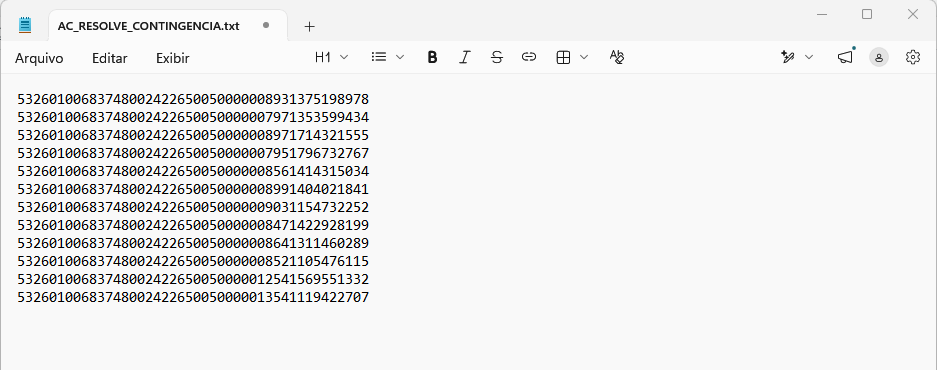Expand the AI rewrite options chevron
Screen dimensions: 937x370
809,57
